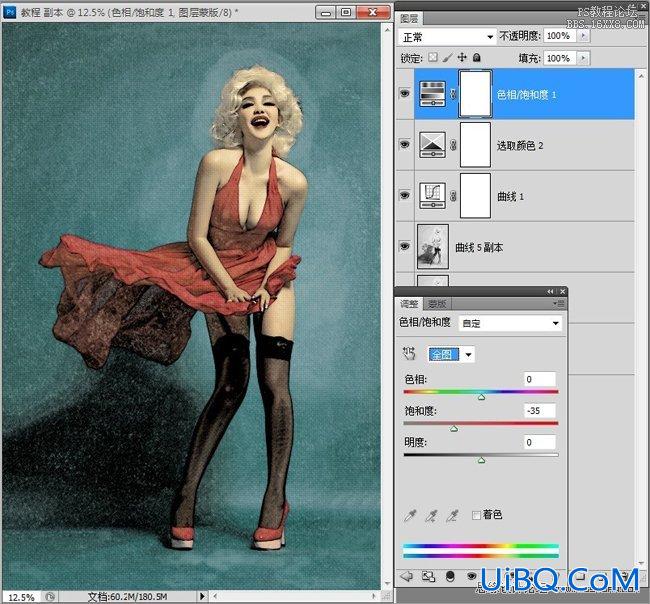650x604 pixels.
Task: Switch to the 图层 Layers tab
Action: (x=409, y=18)
